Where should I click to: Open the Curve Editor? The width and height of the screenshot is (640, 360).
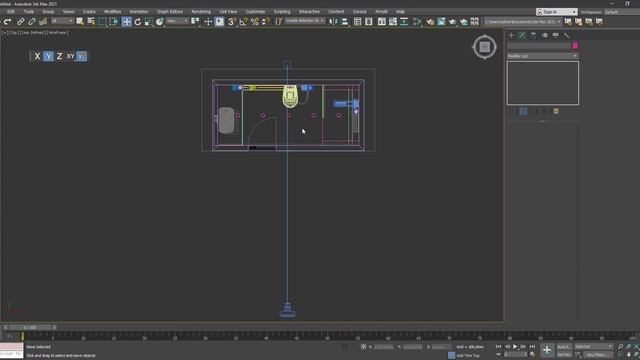point(393,22)
